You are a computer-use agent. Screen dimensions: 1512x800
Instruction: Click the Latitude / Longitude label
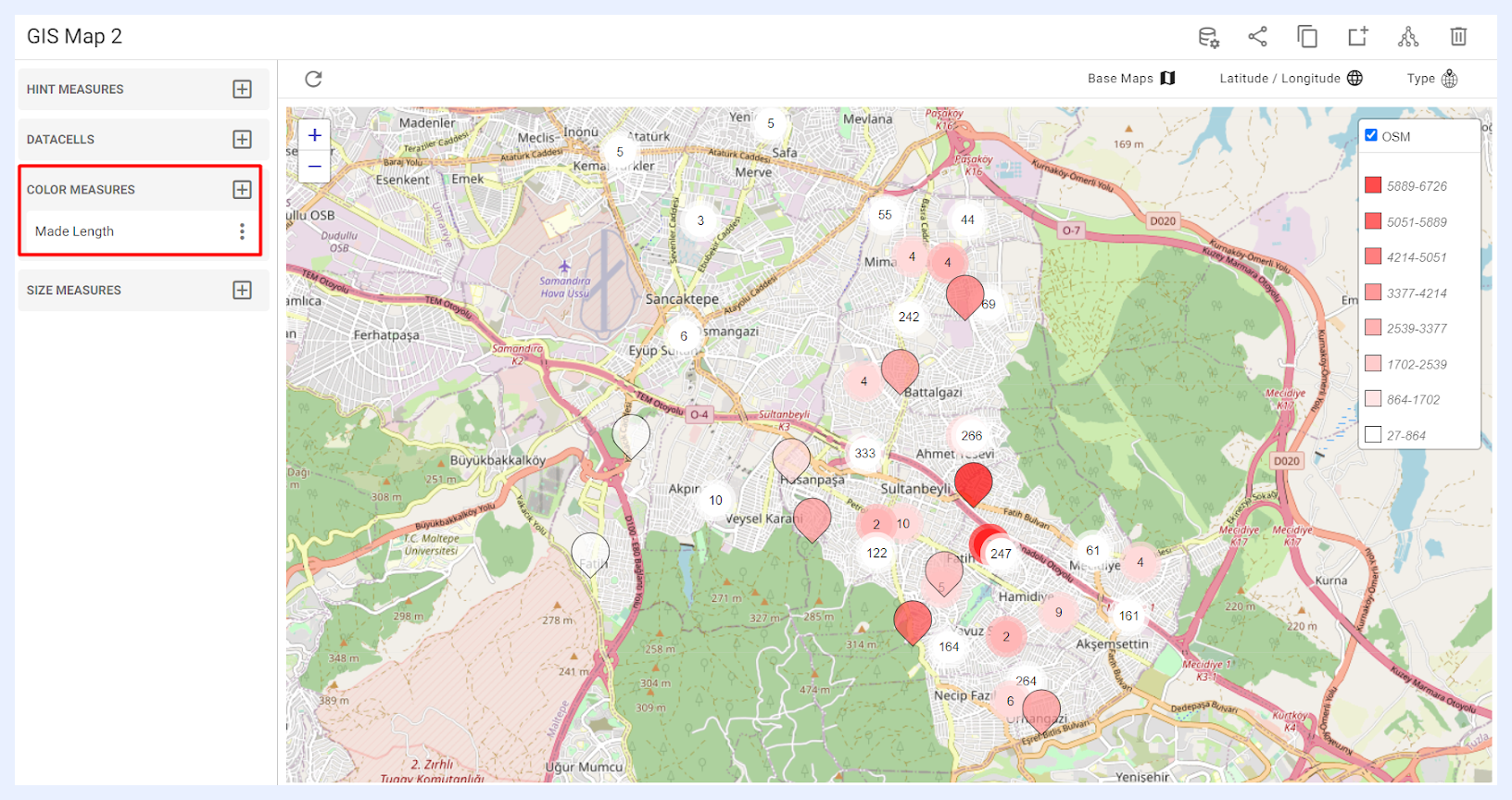coord(1279,79)
